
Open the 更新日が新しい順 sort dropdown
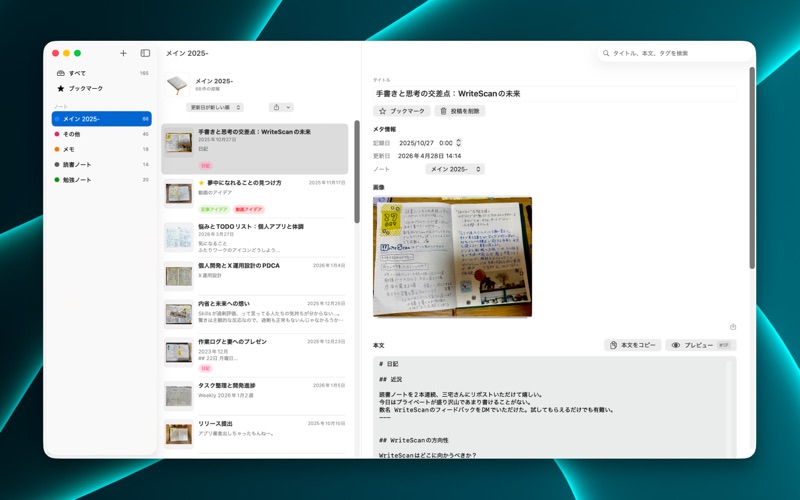(214, 107)
